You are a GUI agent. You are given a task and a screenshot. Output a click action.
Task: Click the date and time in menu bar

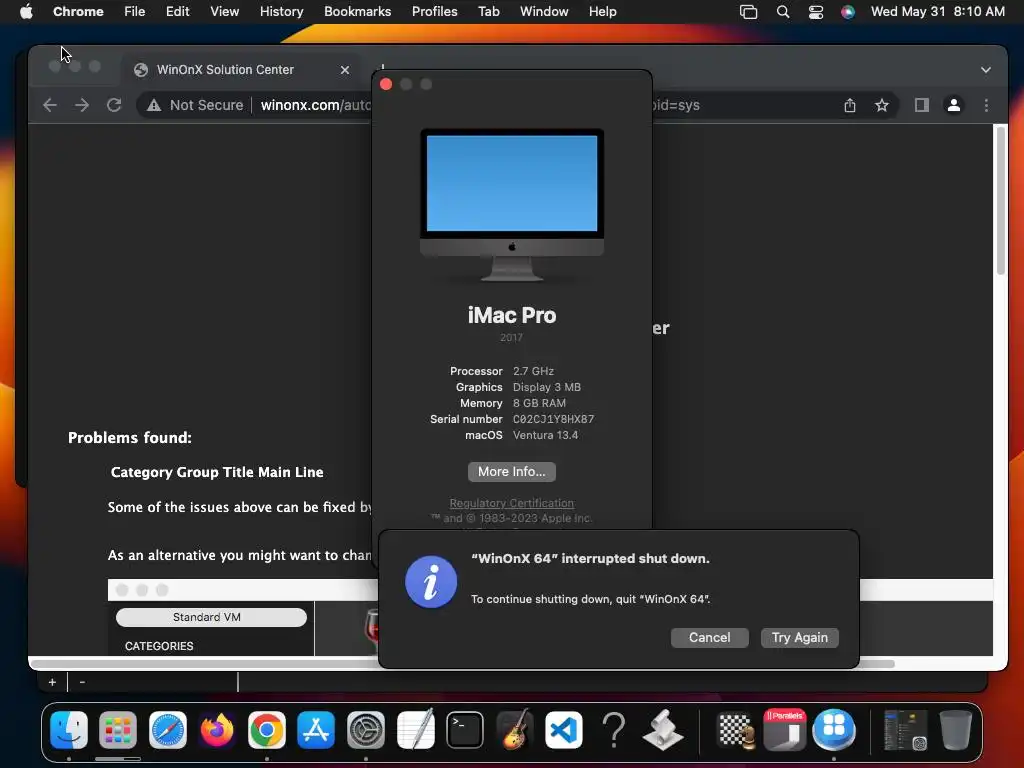tap(938, 11)
